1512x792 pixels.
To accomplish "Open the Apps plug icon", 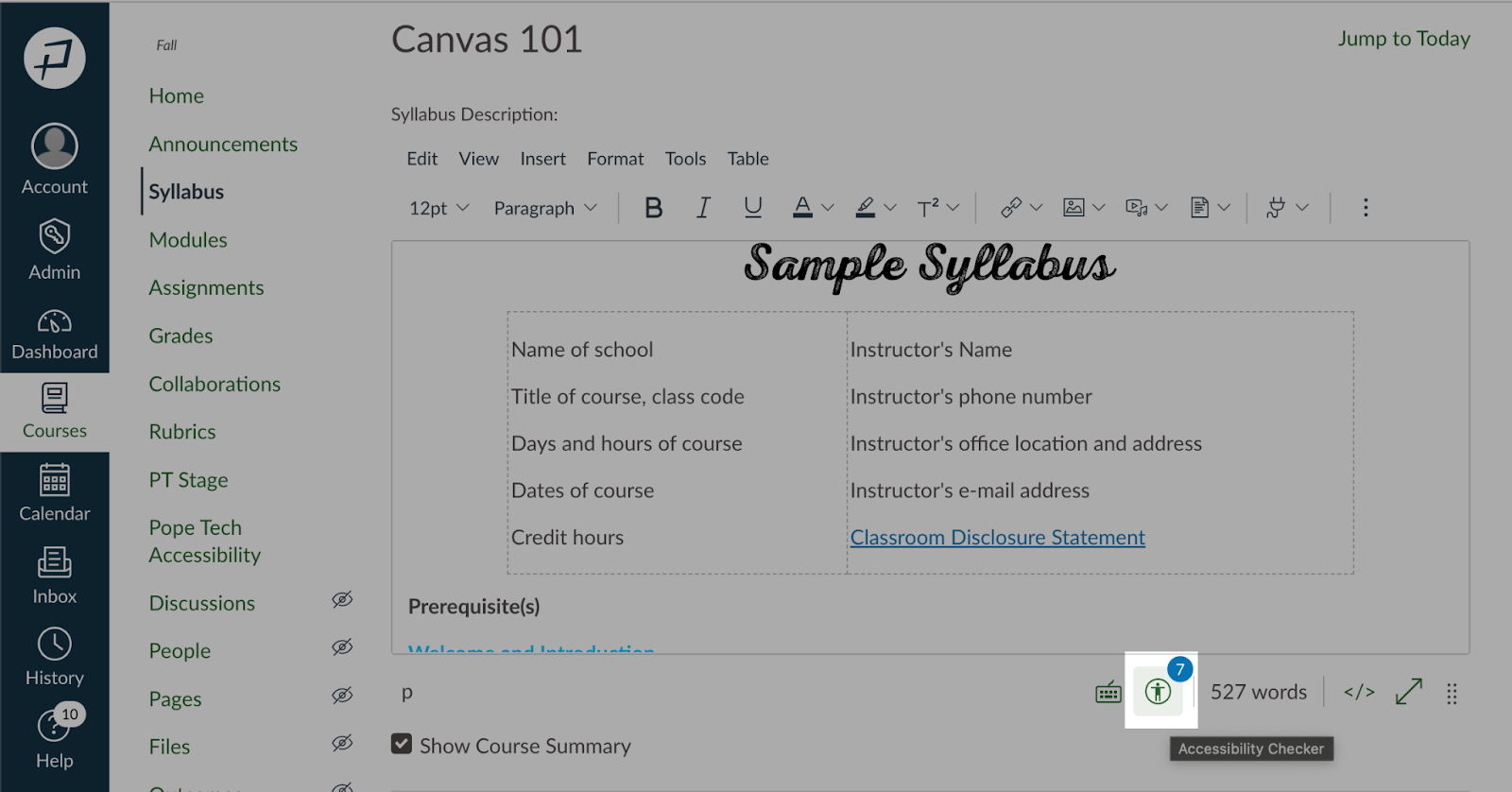I will (1276, 208).
